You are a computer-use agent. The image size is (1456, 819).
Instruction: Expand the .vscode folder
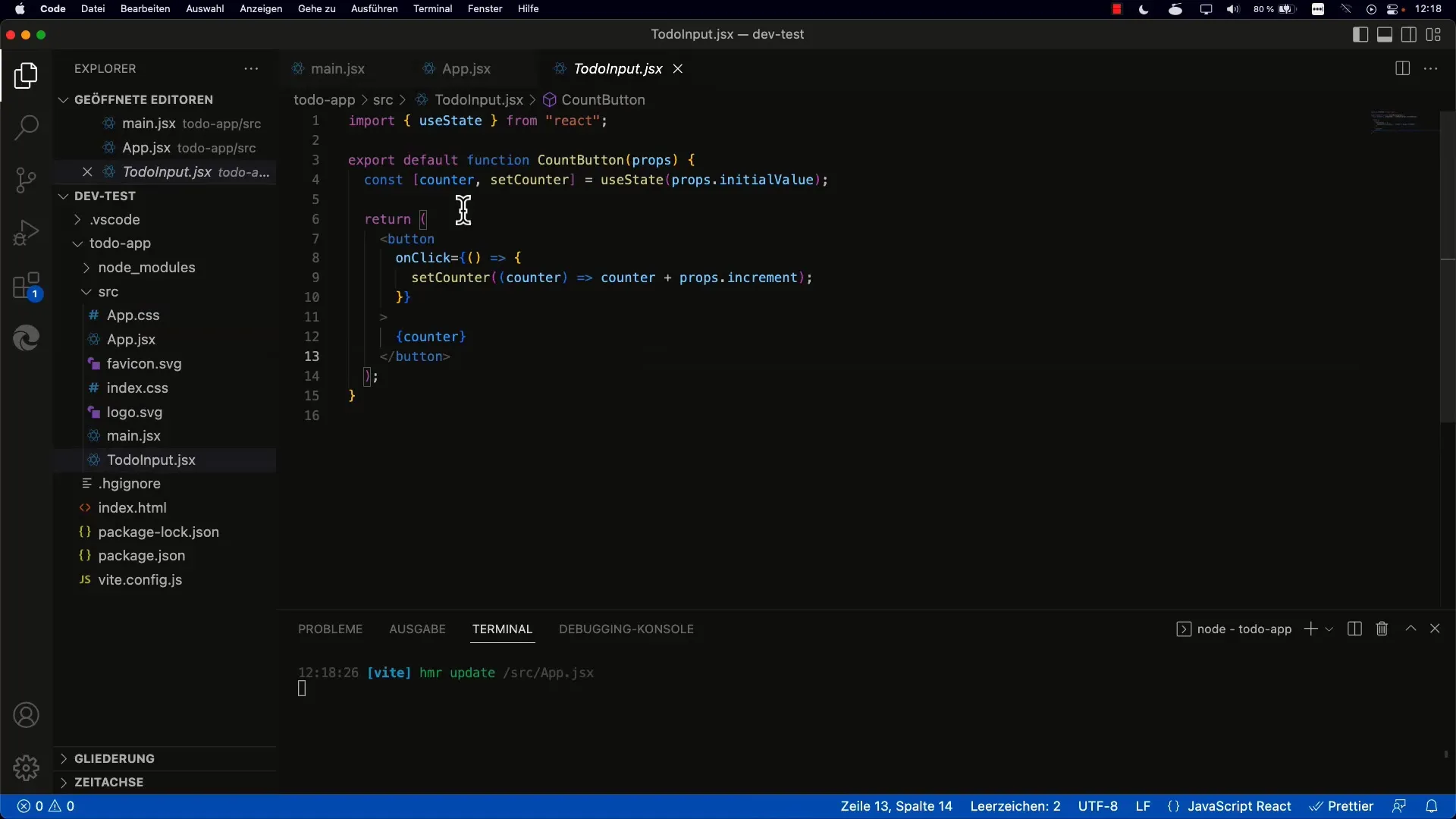coord(115,220)
